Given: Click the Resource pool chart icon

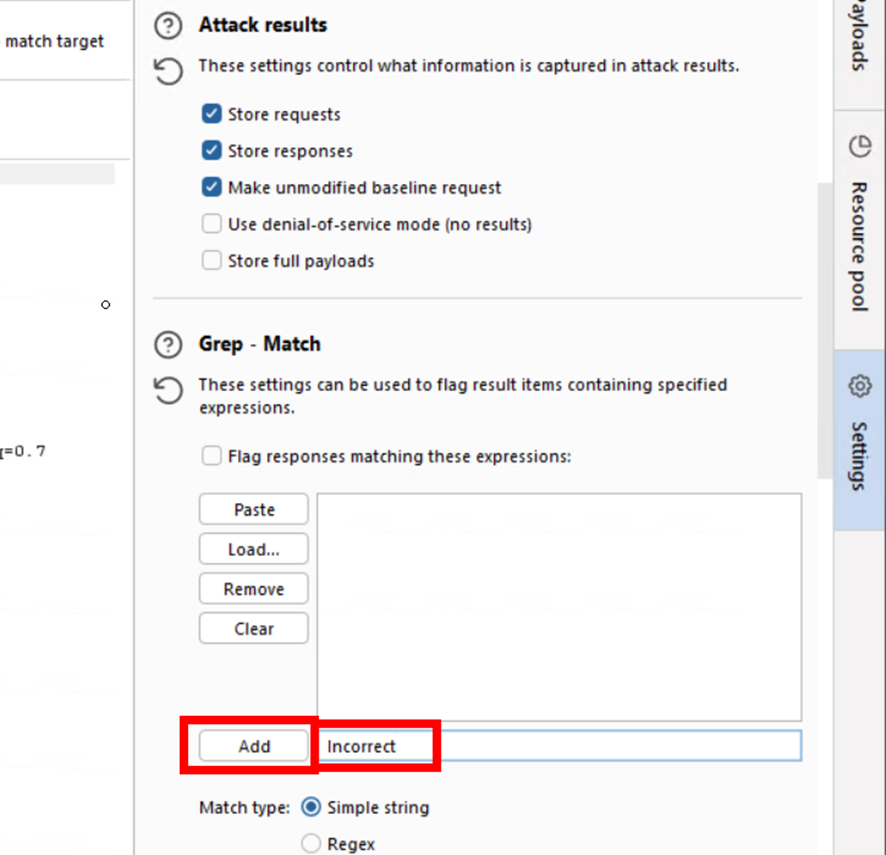Looking at the screenshot, I should (859, 146).
